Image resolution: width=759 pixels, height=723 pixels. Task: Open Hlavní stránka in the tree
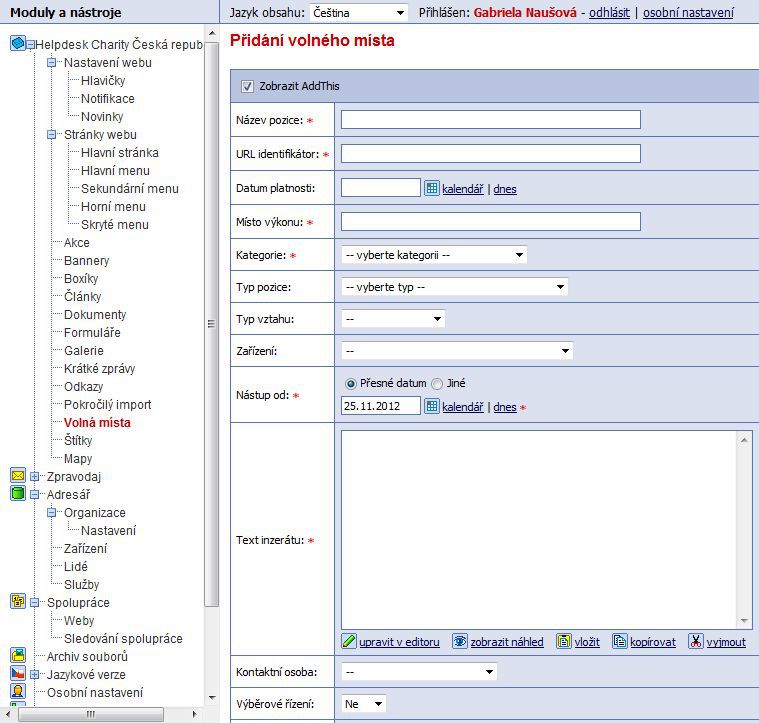(120, 152)
